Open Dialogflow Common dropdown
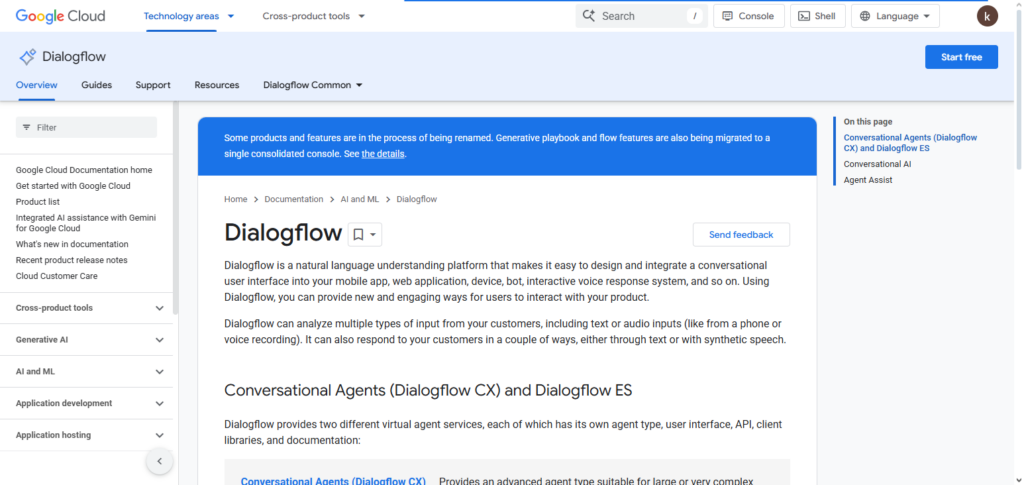 [x=313, y=85]
